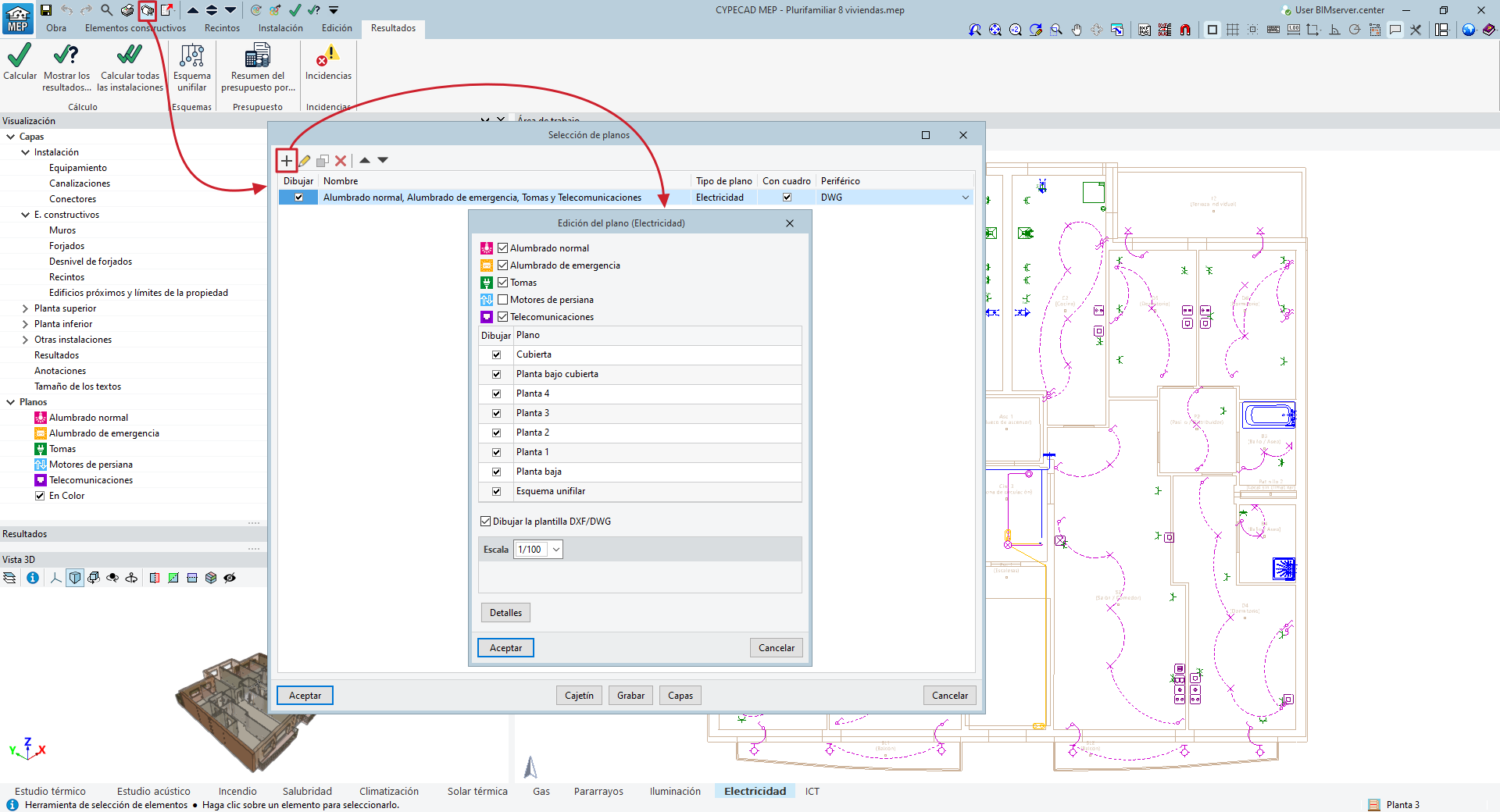
Task: Open the Escala 1/100 dropdown
Action: [x=555, y=550]
